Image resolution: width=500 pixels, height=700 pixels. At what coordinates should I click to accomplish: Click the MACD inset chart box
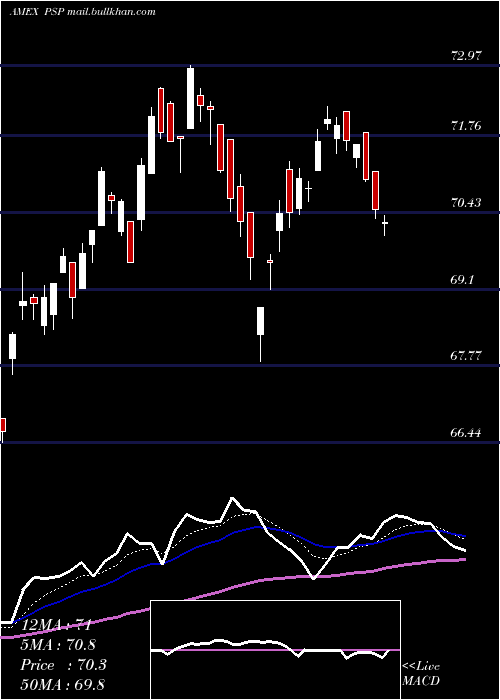275,650
